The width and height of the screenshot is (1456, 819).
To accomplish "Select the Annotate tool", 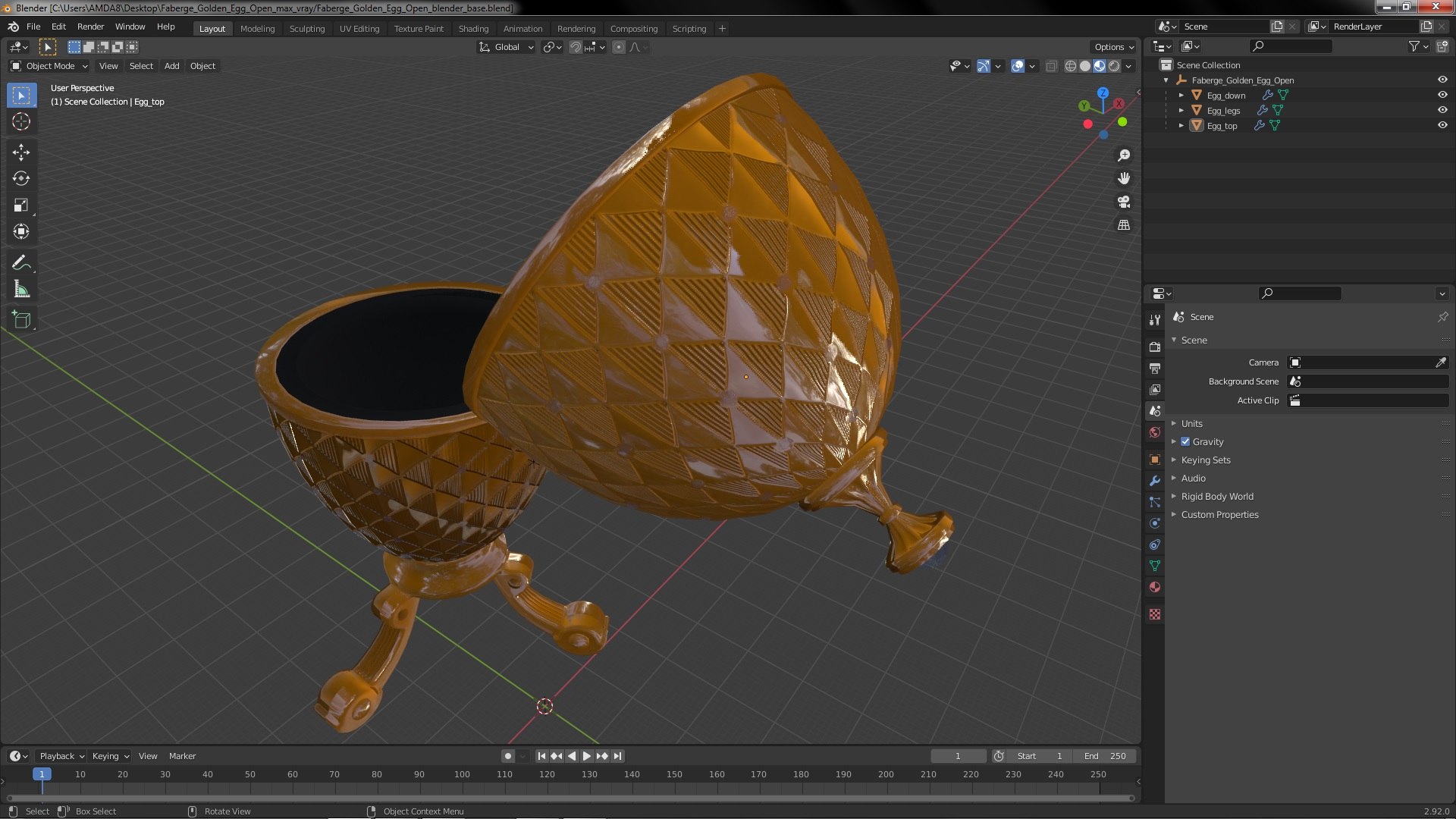I will [21, 262].
